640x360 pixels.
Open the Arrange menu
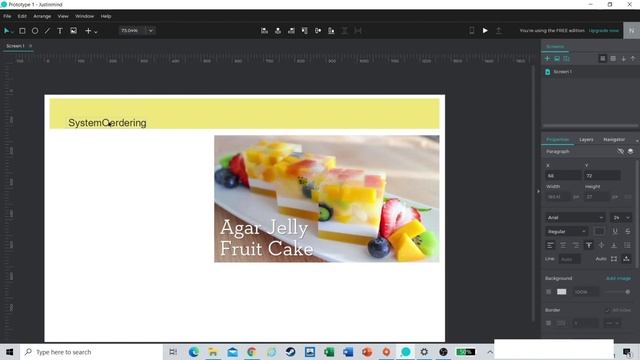[42, 16]
